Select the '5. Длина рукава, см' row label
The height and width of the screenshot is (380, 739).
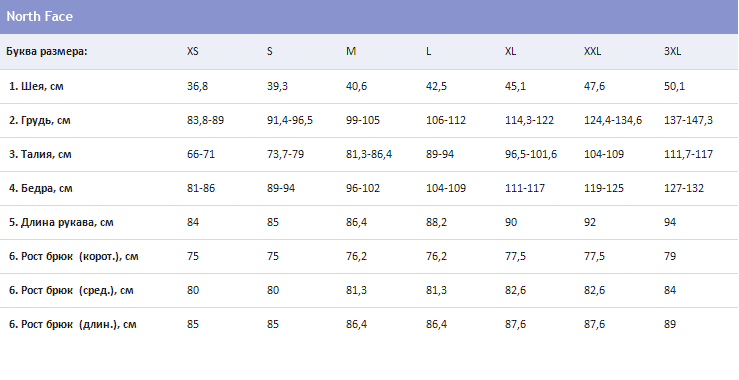[x=61, y=223]
